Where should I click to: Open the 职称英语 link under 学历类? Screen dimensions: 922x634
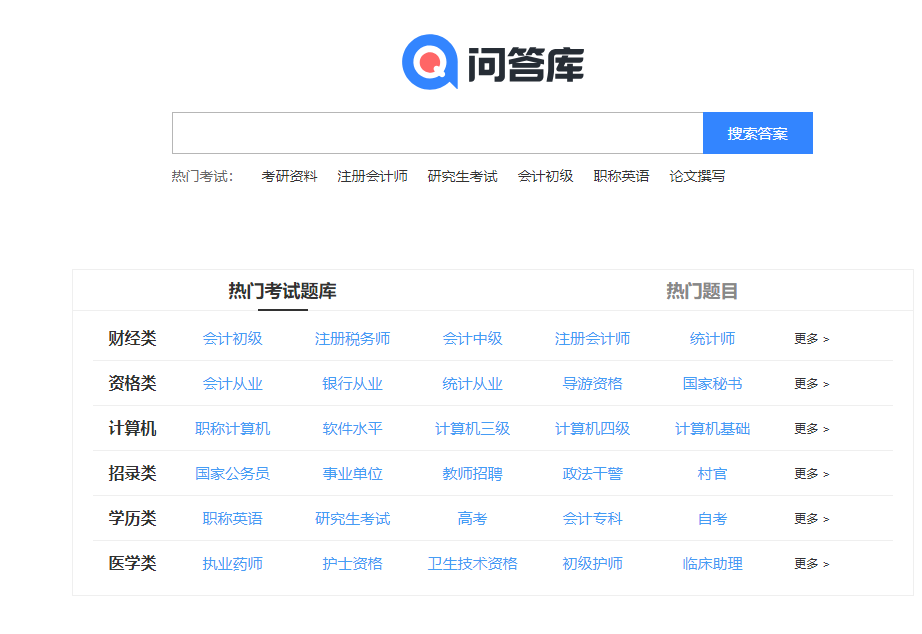click(x=232, y=519)
